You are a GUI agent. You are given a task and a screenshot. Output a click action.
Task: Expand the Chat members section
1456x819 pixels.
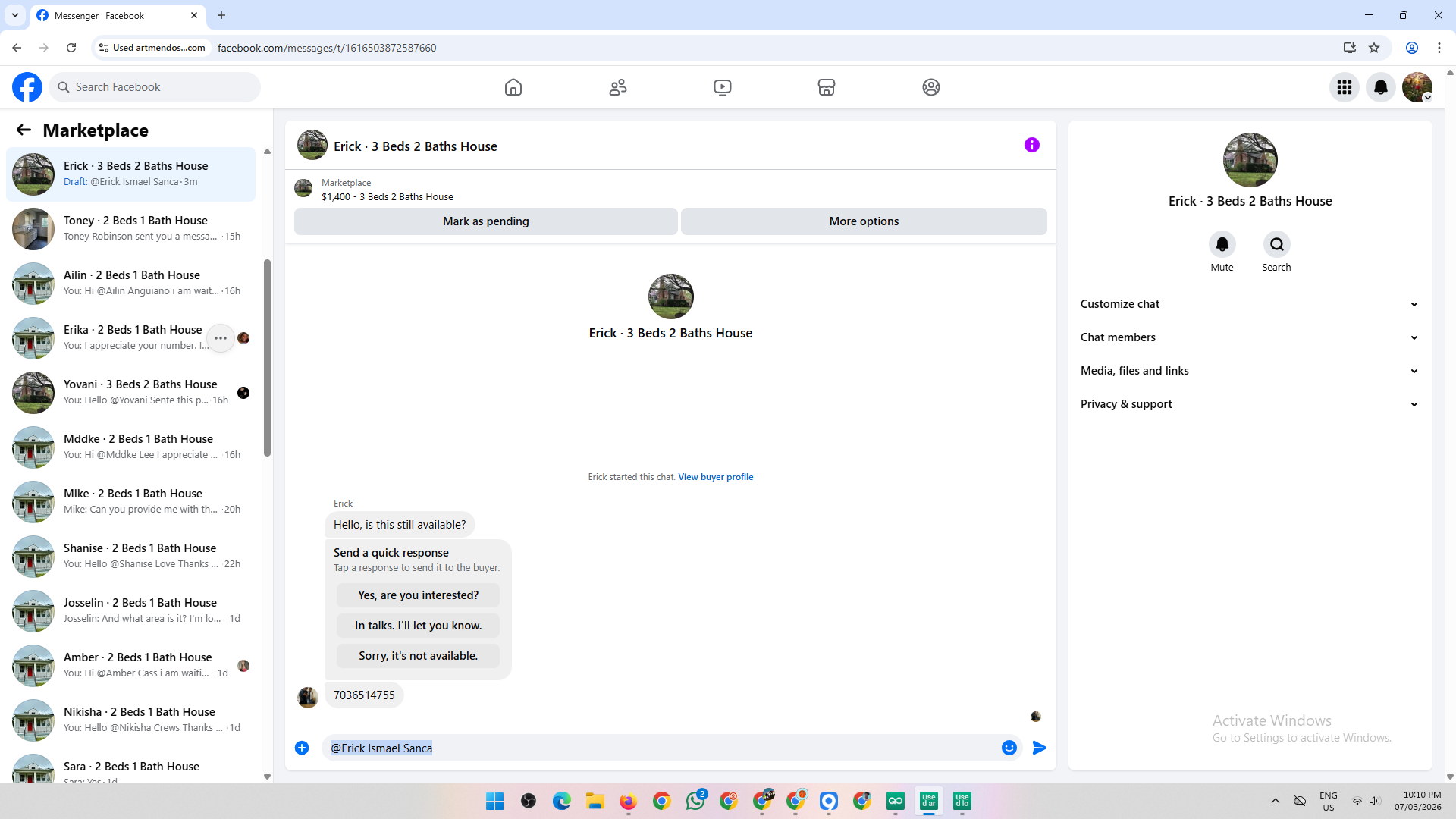1250,337
